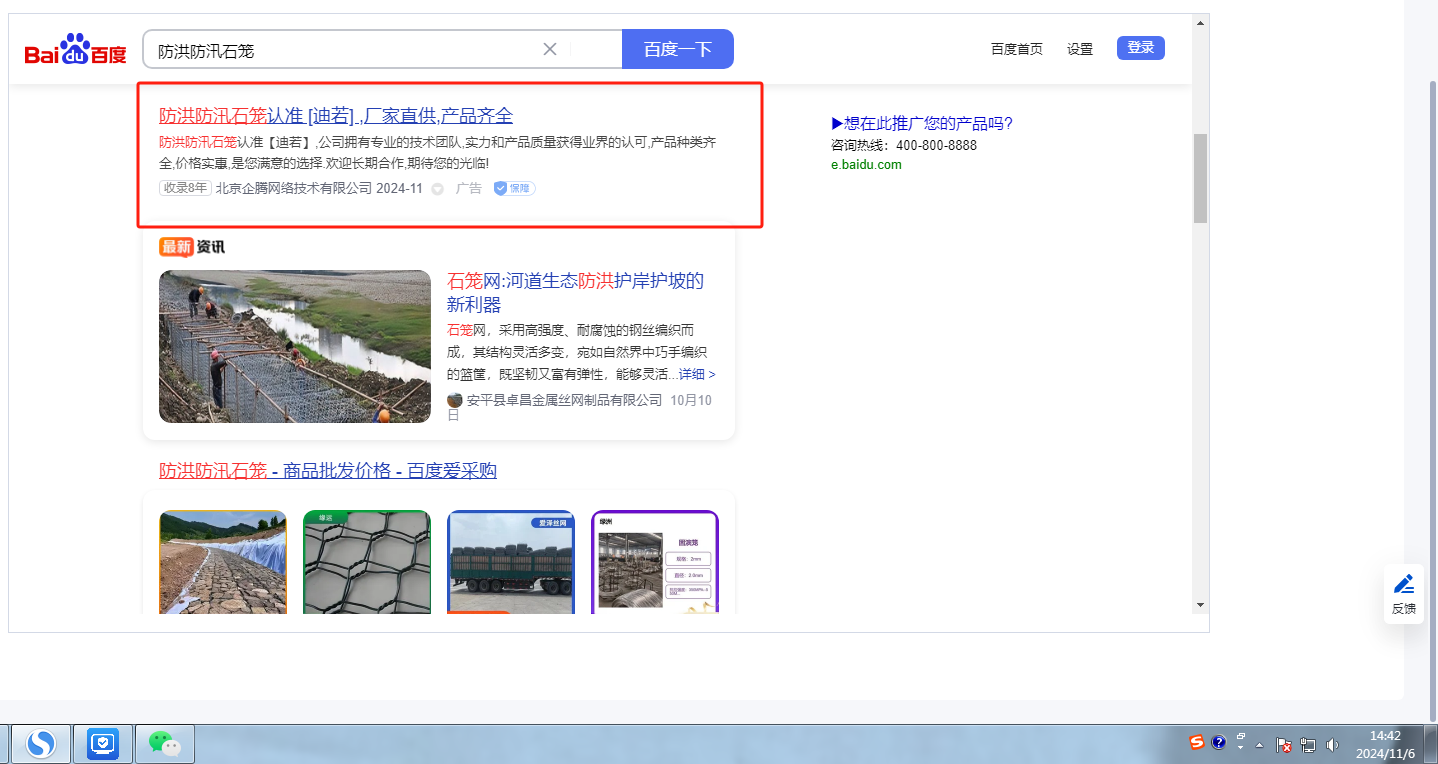This screenshot has width=1438, height=764.
Task: Click the 登录 login button
Action: (1140, 48)
